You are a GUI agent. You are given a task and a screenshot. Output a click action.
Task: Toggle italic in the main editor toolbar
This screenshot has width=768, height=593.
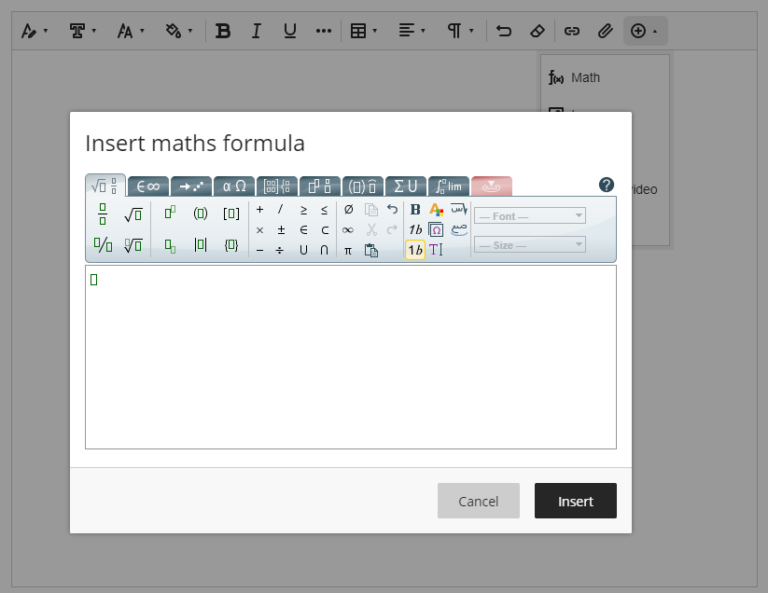coord(256,31)
